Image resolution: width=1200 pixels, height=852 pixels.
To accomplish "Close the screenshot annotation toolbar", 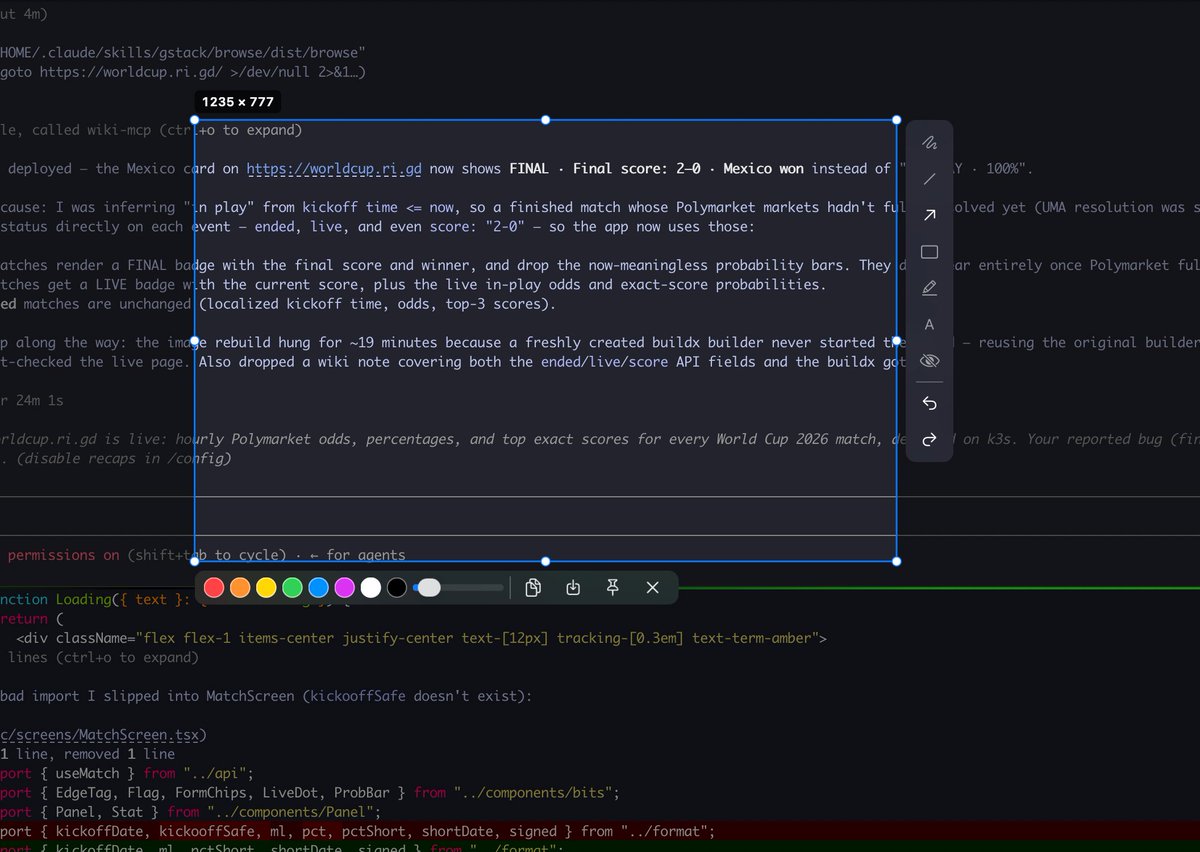I will [x=653, y=588].
